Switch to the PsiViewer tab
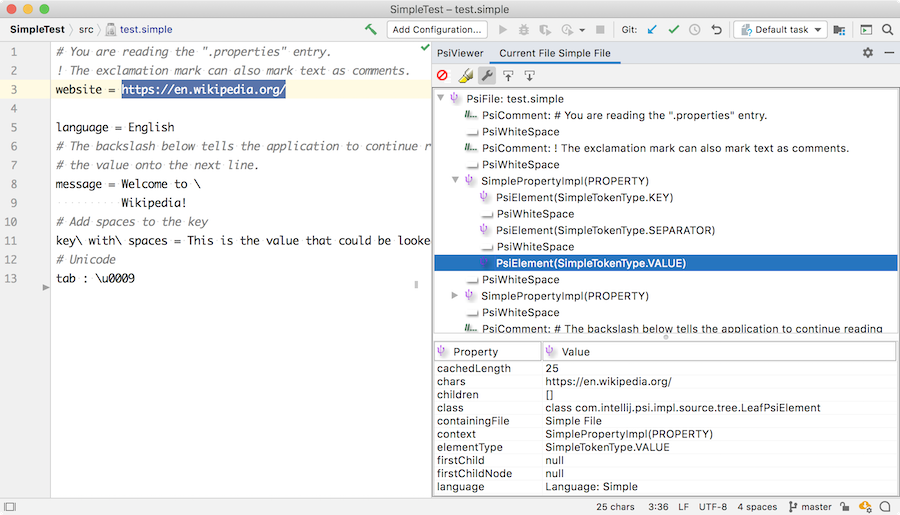900x515 pixels. tap(460, 53)
